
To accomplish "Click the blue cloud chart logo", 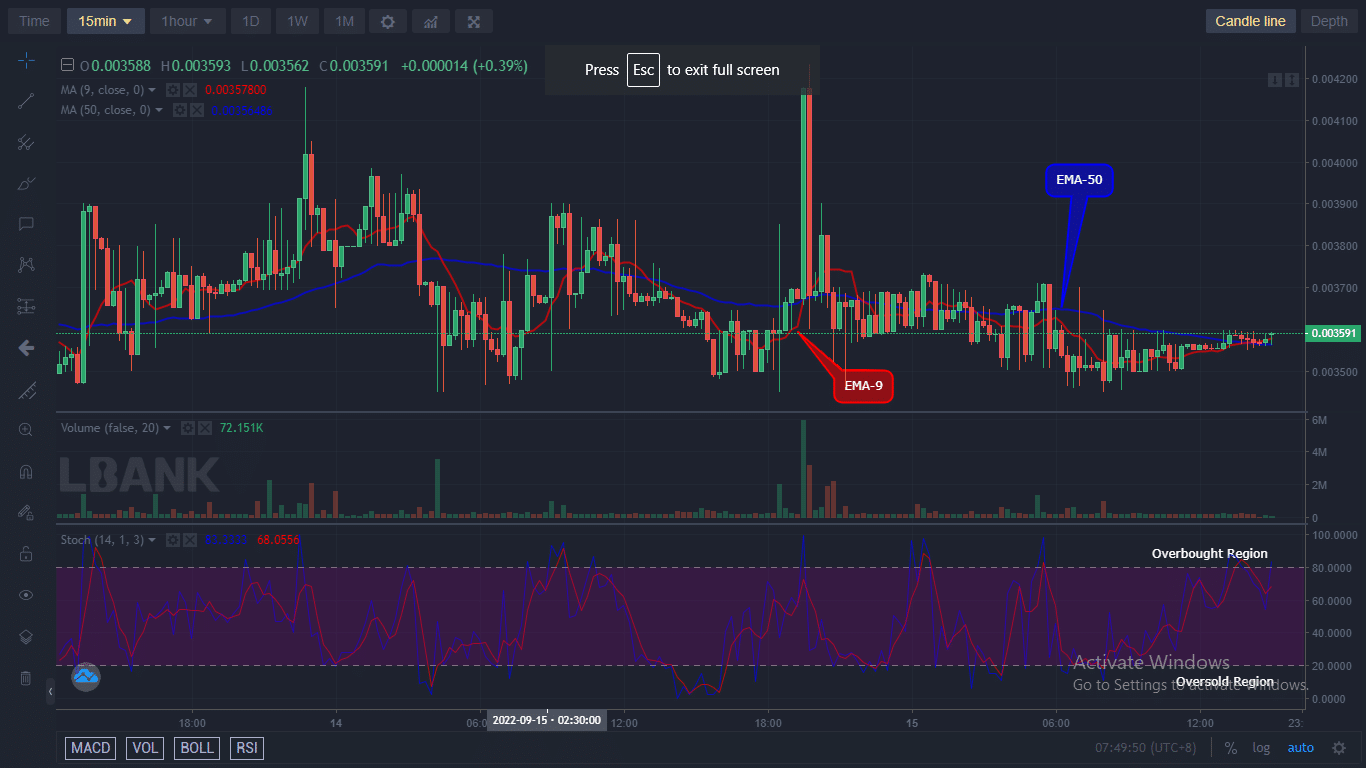I will click(x=86, y=677).
